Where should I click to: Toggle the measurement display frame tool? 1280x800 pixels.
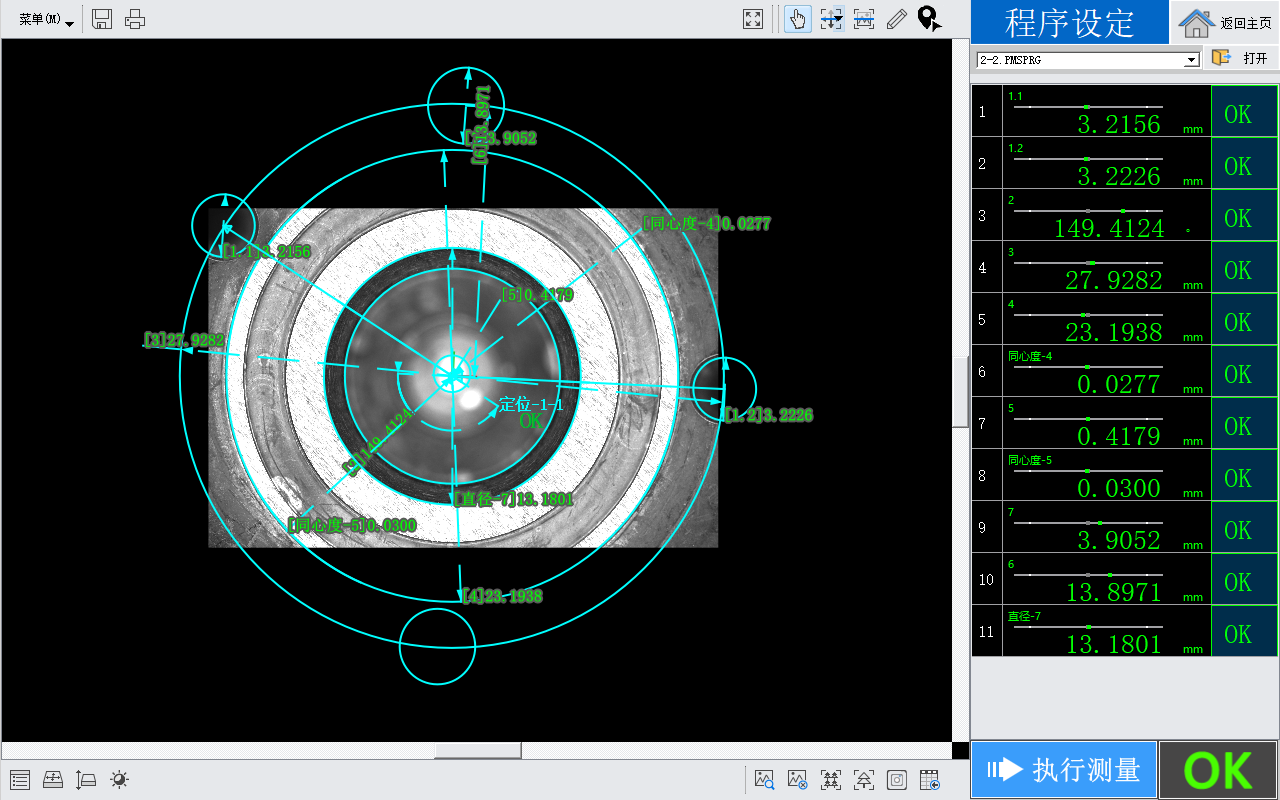tap(864, 19)
